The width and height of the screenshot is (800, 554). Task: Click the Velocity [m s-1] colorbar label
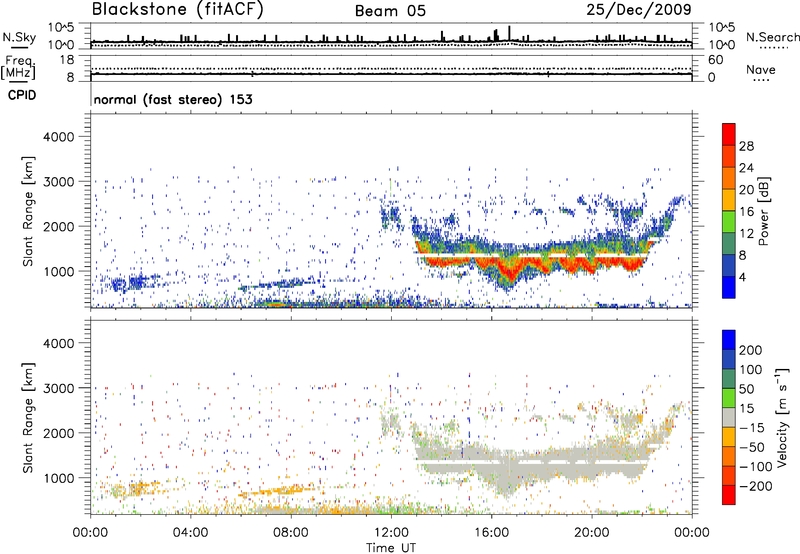(782, 417)
